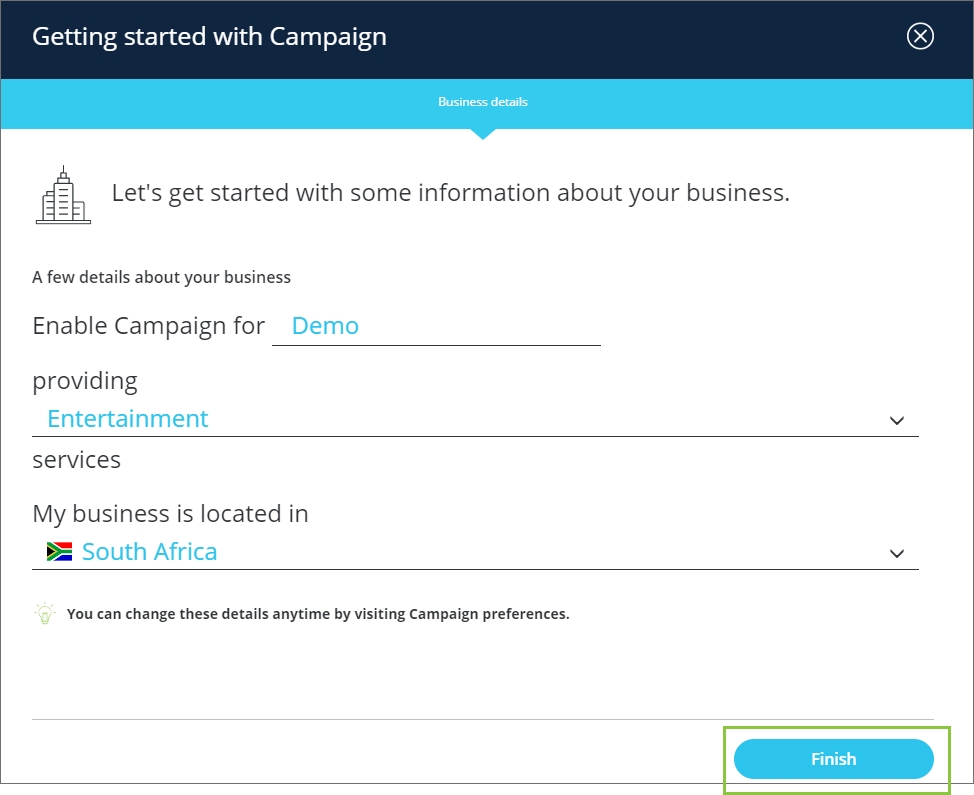Image resolution: width=974 pixels, height=795 pixels.
Task: Click the "A few details about your business" label
Action: 161,277
